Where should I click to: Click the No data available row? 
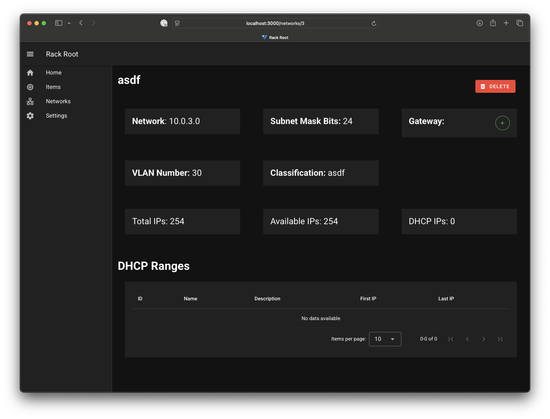click(321, 318)
